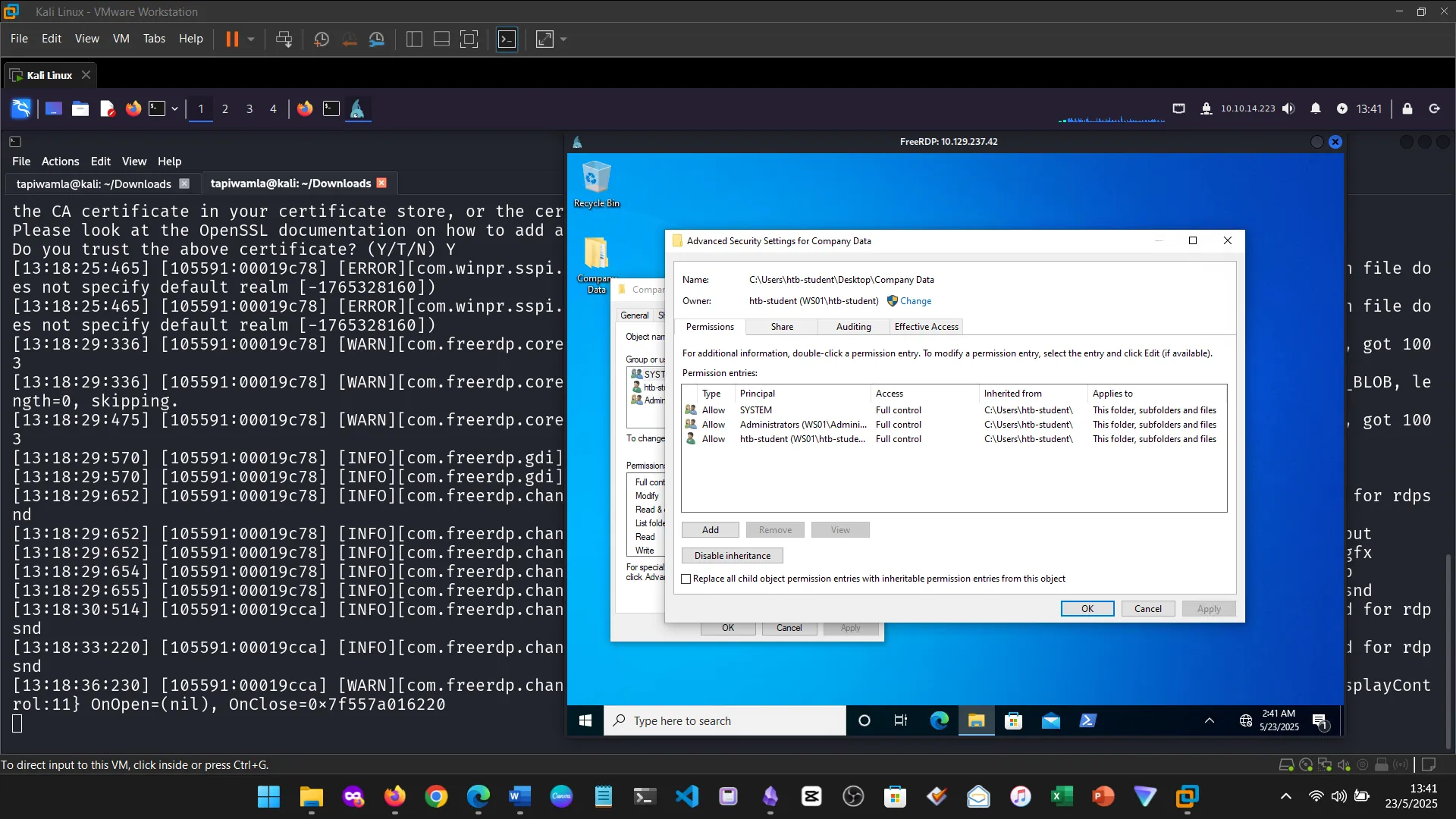The height and width of the screenshot is (819, 1456).
Task: Open the VMware console view icon
Action: 507,39
